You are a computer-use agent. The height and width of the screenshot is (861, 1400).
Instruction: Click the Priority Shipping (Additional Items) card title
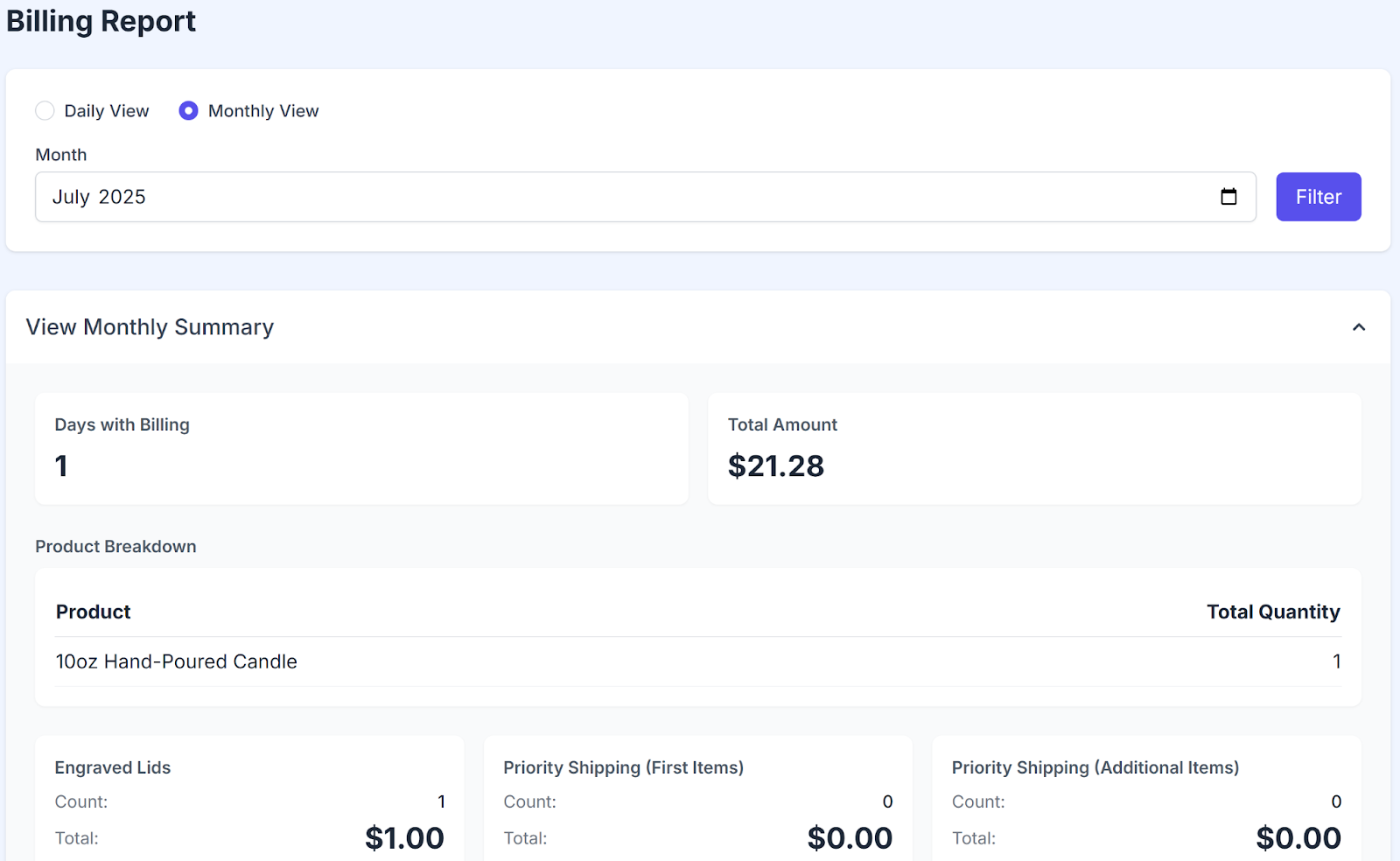point(1095,767)
